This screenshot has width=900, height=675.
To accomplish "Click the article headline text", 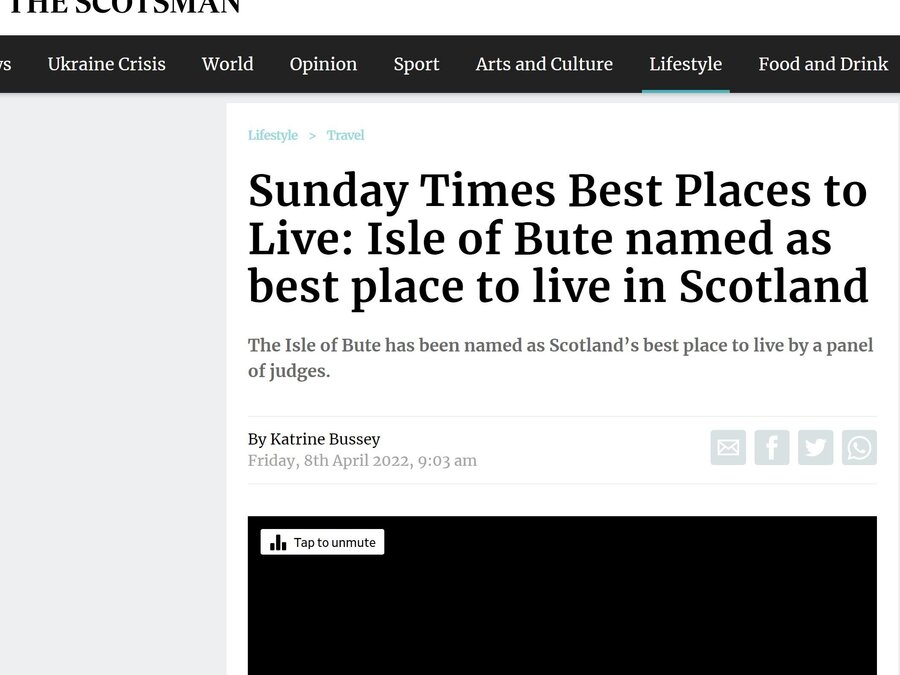I will pos(558,239).
